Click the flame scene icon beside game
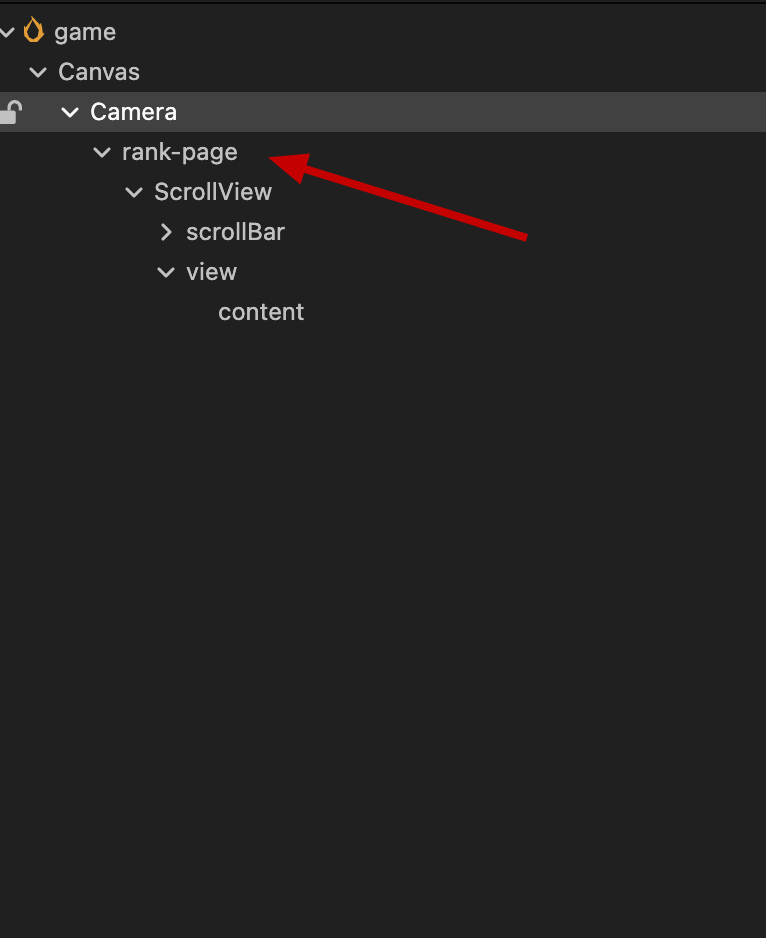The height and width of the screenshot is (938, 766). coord(34,31)
